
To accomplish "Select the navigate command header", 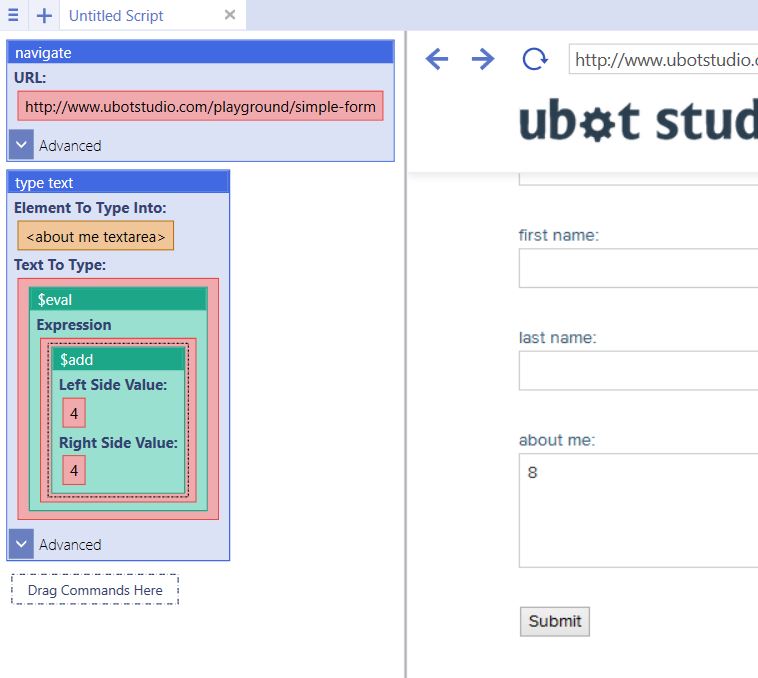I will coord(201,52).
